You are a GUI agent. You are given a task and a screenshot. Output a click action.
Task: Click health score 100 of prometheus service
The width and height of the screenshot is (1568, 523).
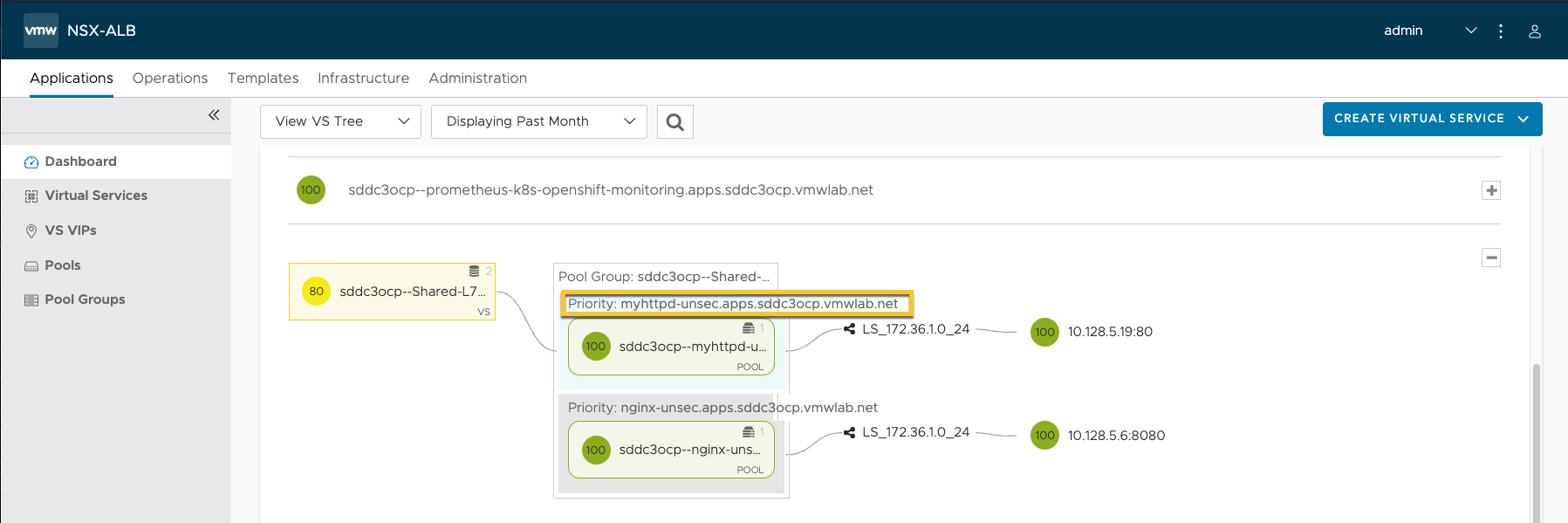click(311, 190)
